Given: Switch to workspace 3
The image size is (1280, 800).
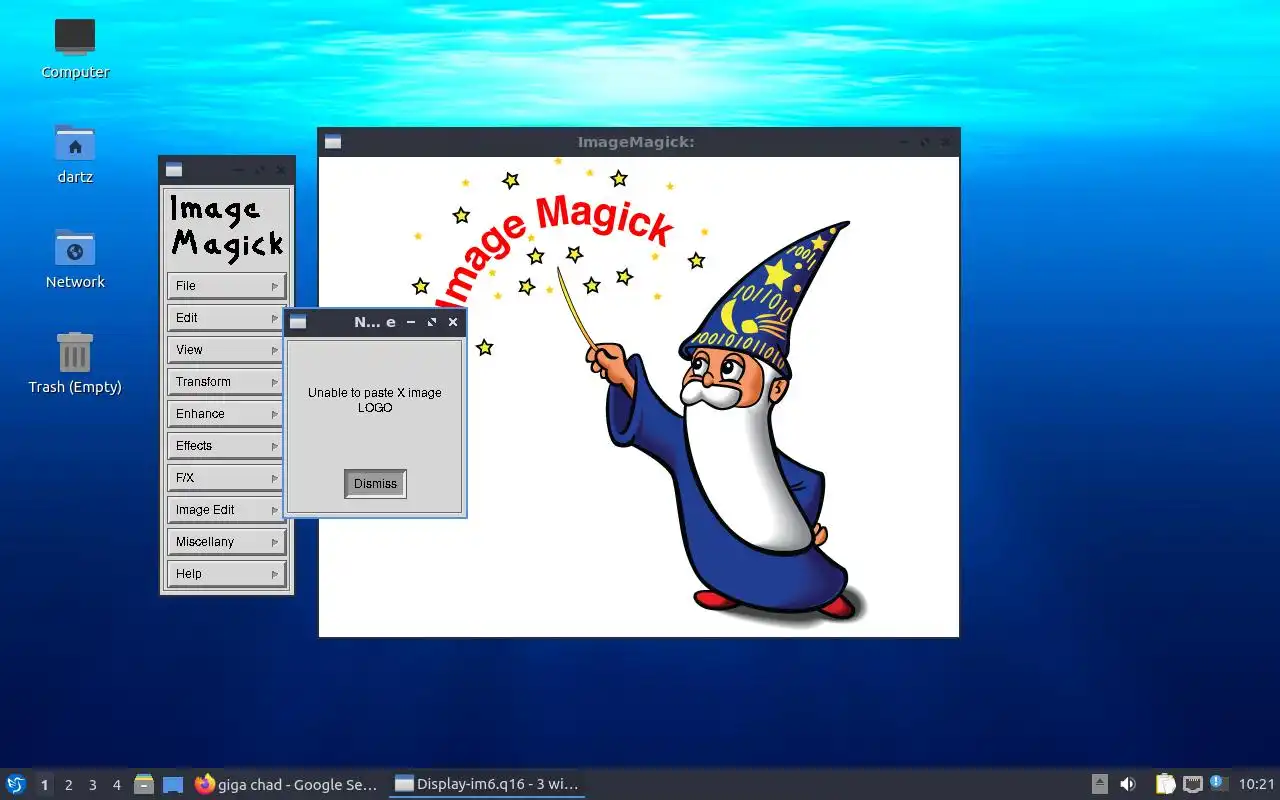Looking at the screenshot, I should pos(92,785).
